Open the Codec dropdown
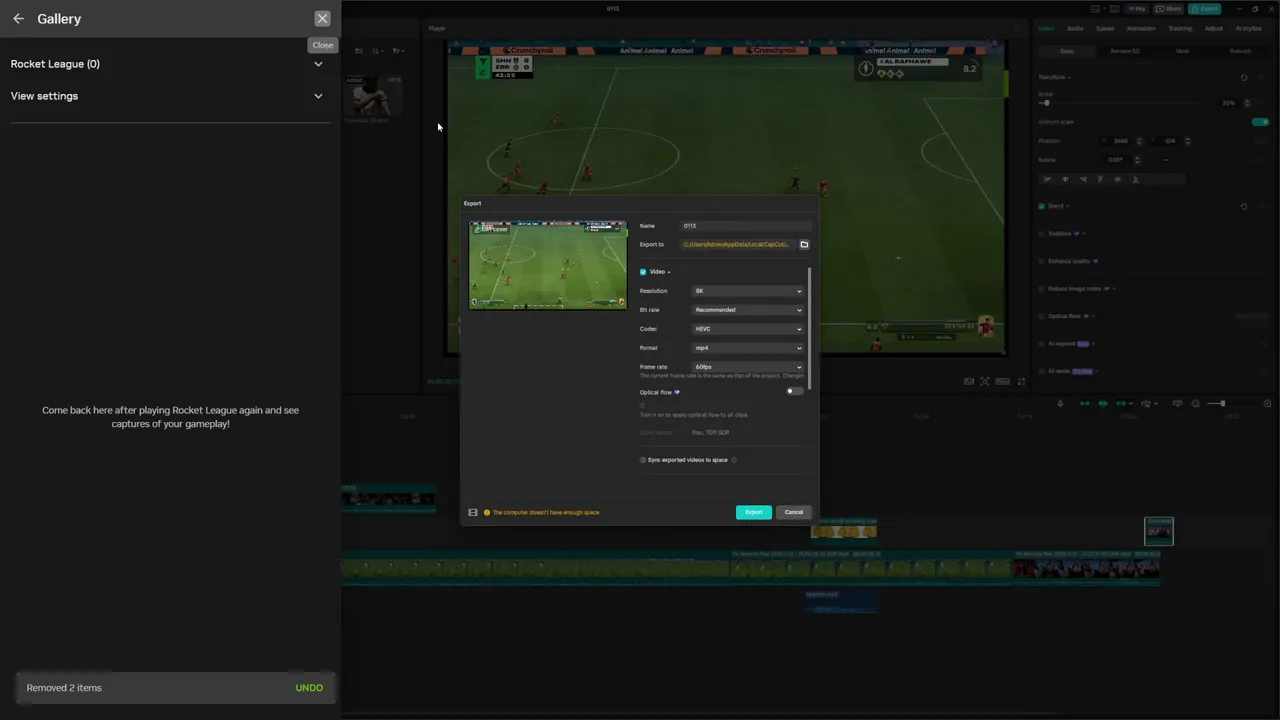1280x720 pixels. pos(748,329)
